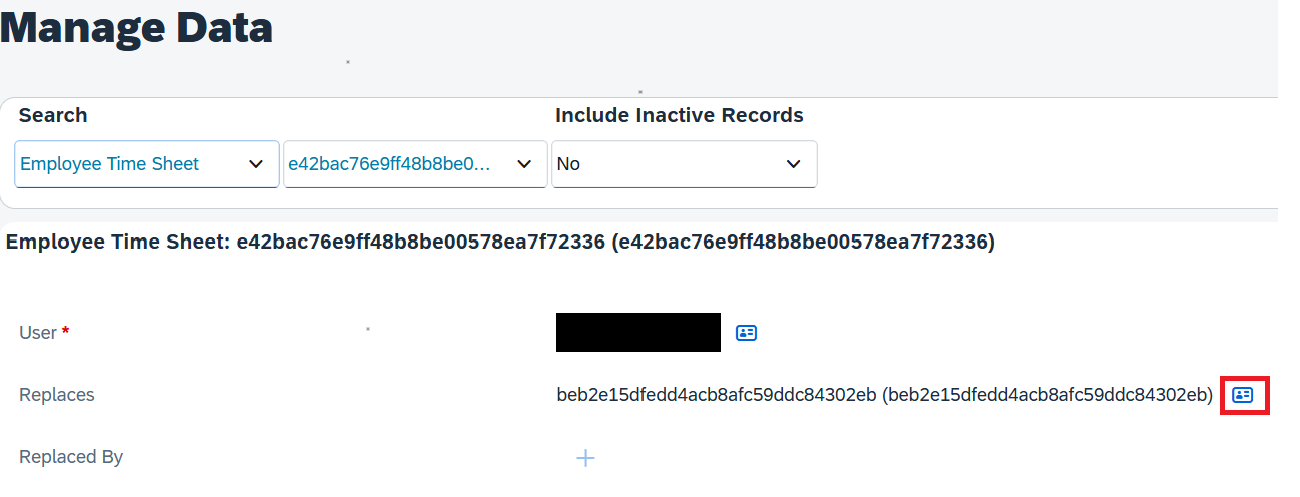Click the Replaced By field label
Image resolution: width=1300 pixels, height=497 pixels.
(71, 457)
